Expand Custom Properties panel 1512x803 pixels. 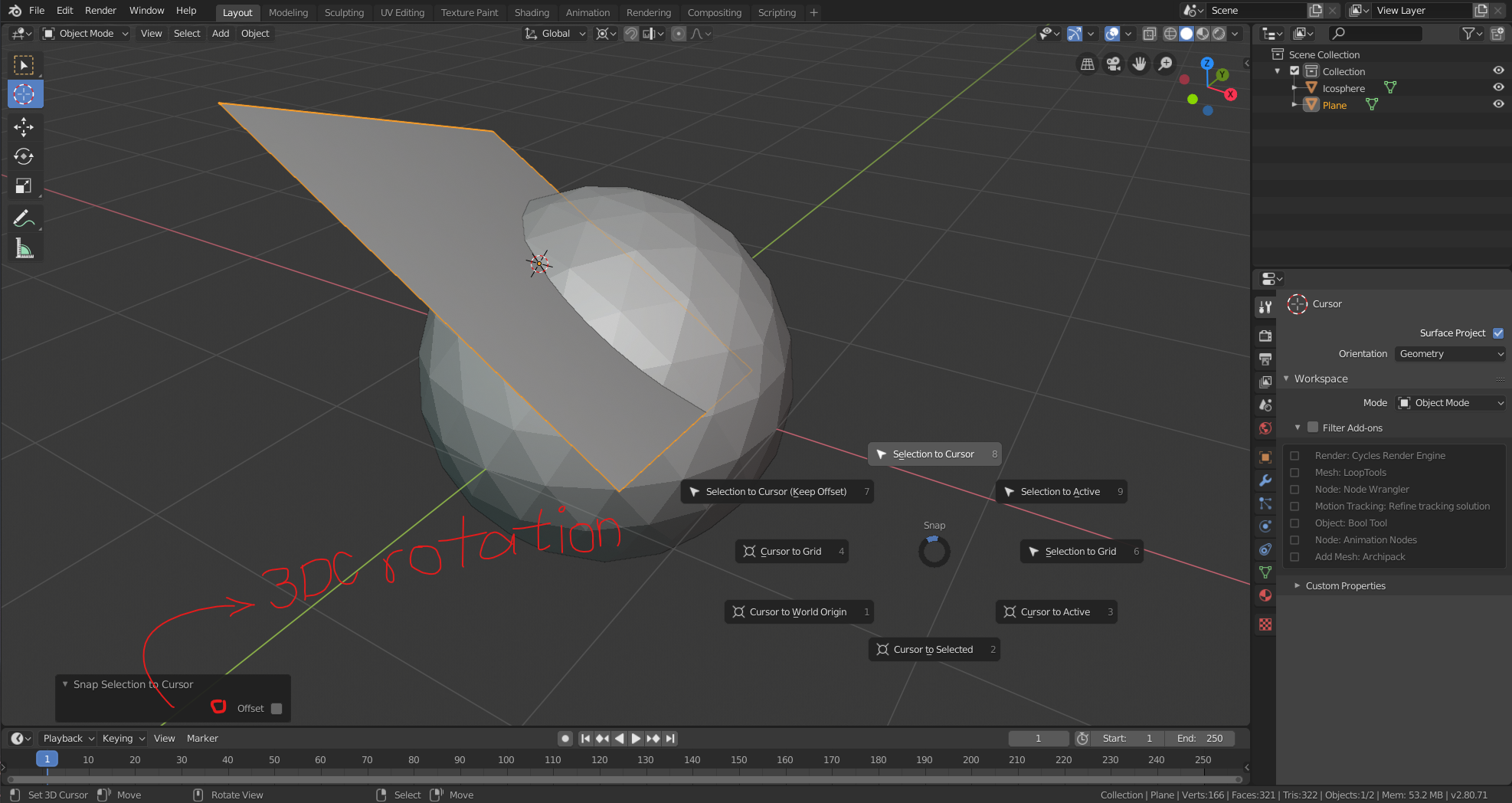(x=1345, y=586)
